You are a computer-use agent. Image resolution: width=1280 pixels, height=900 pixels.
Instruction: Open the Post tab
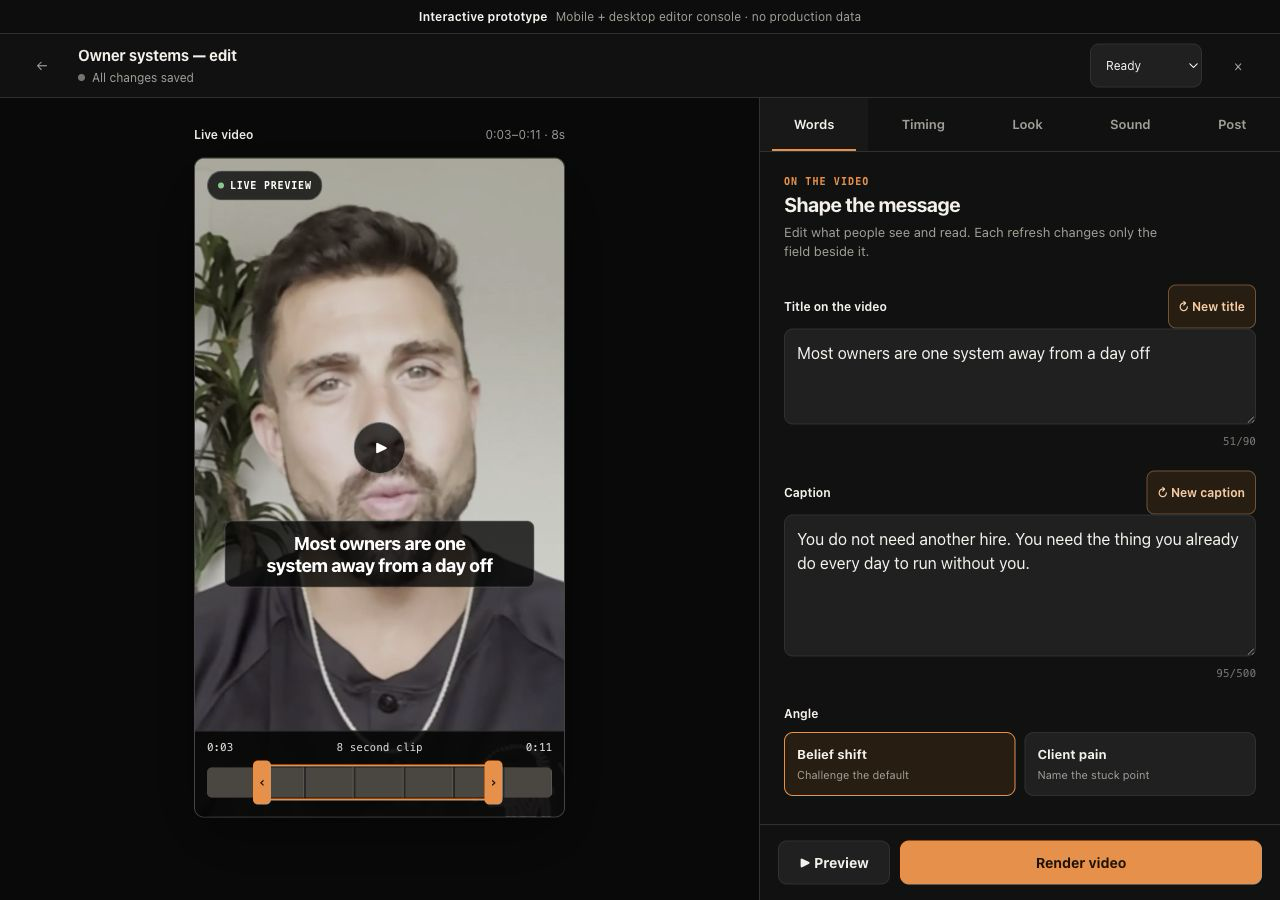pyautogui.click(x=1232, y=125)
